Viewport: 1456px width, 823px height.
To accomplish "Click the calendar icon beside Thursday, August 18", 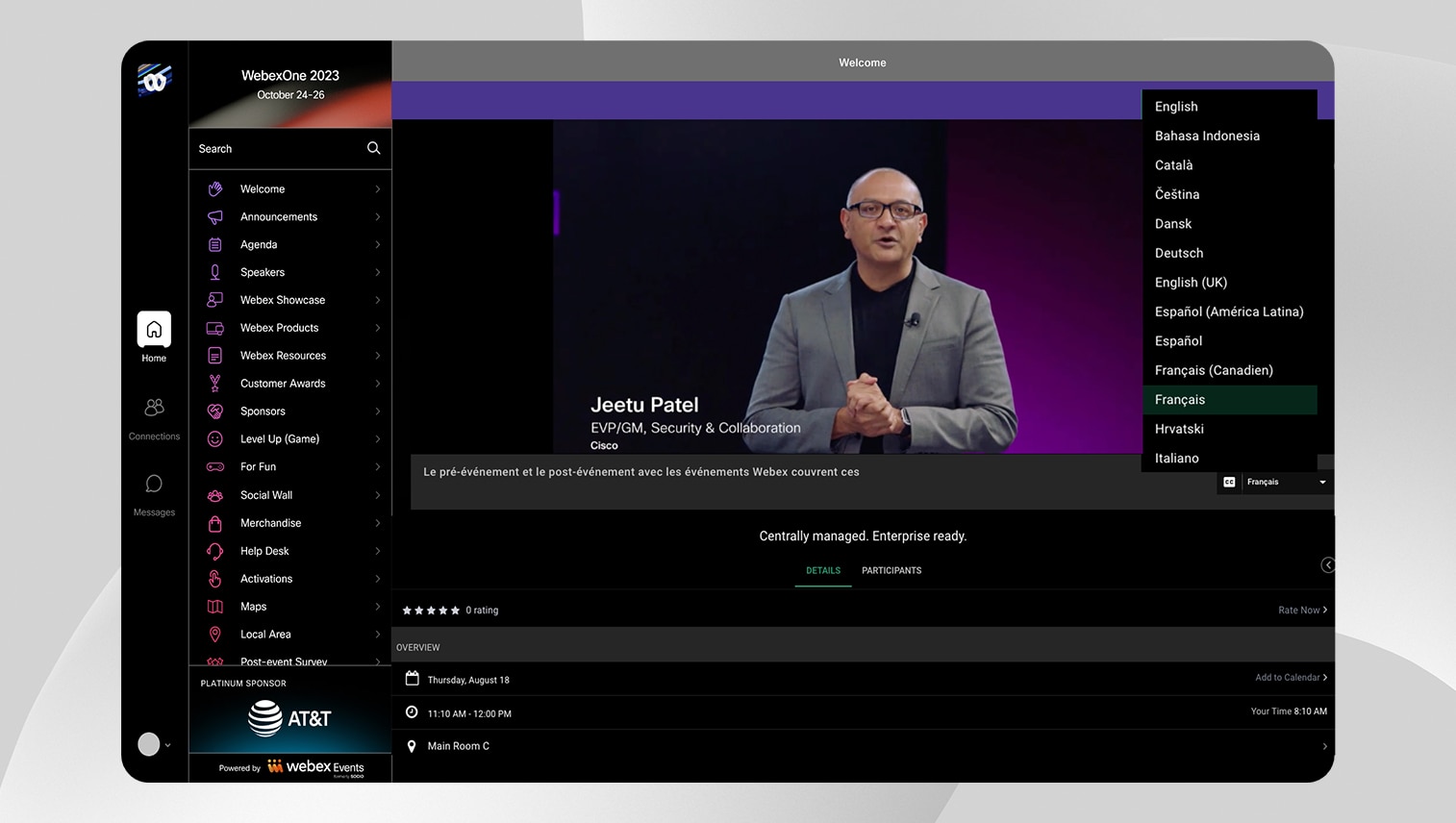I will tap(412, 679).
